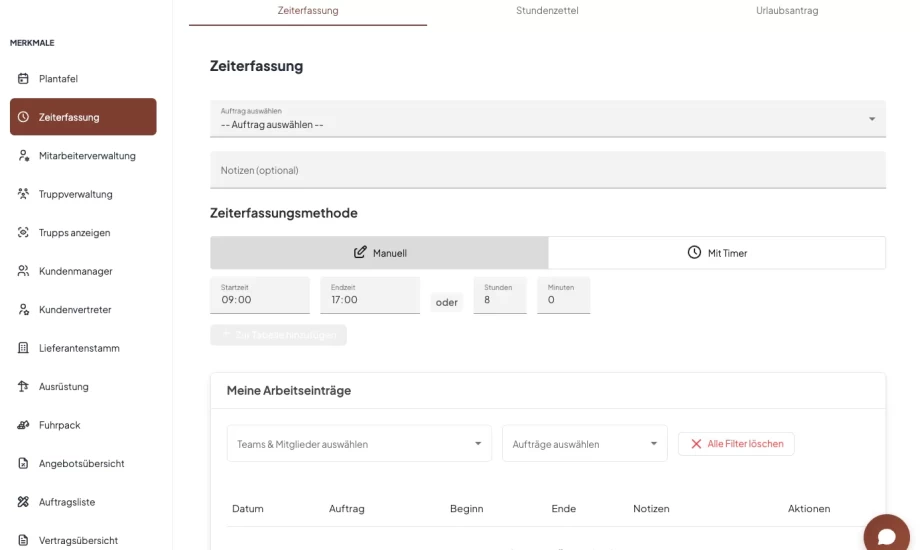The width and height of the screenshot is (920, 550).
Task: Click the Fuhrpack vehicle icon
Action: [23, 424]
